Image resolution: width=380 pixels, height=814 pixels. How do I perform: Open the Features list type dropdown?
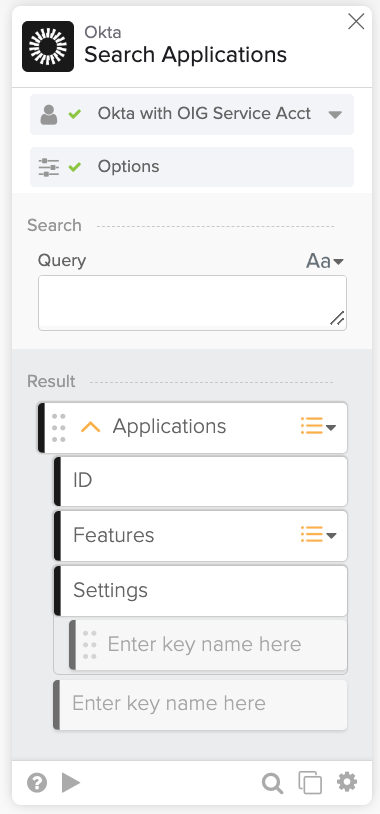[318, 535]
